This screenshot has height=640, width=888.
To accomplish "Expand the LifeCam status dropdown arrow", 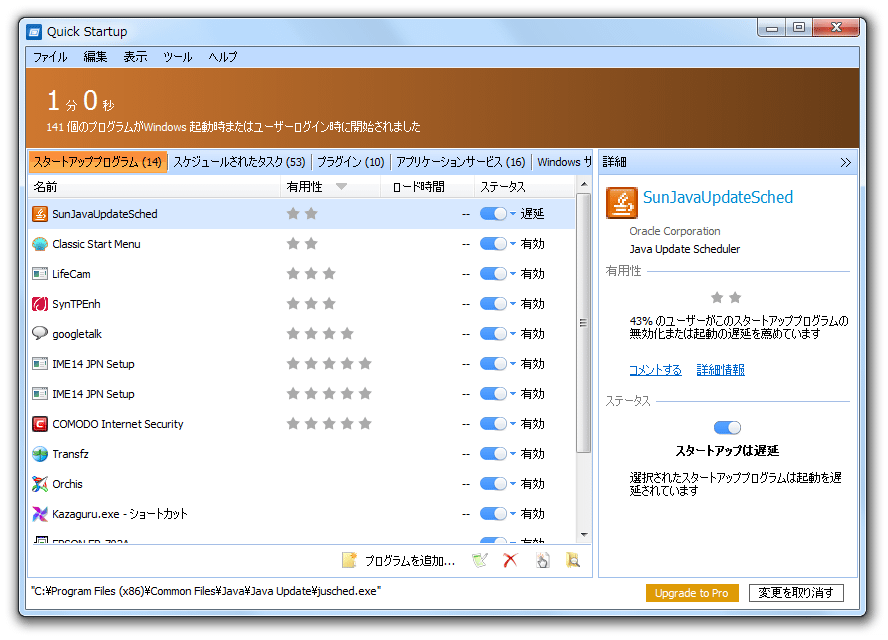I will (x=513, y=274).
